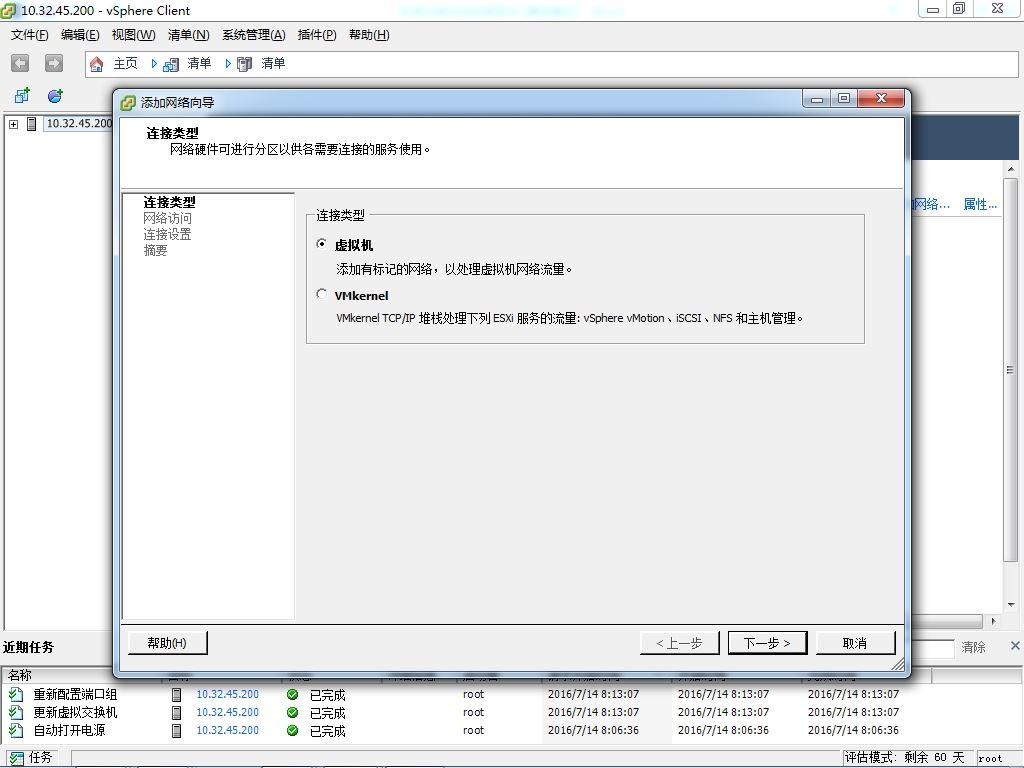Viewport: 1024px width, 768px height.
Task: Expand dropdown arrow after 主页 in breadcrumb
Action: click(154, 64)
